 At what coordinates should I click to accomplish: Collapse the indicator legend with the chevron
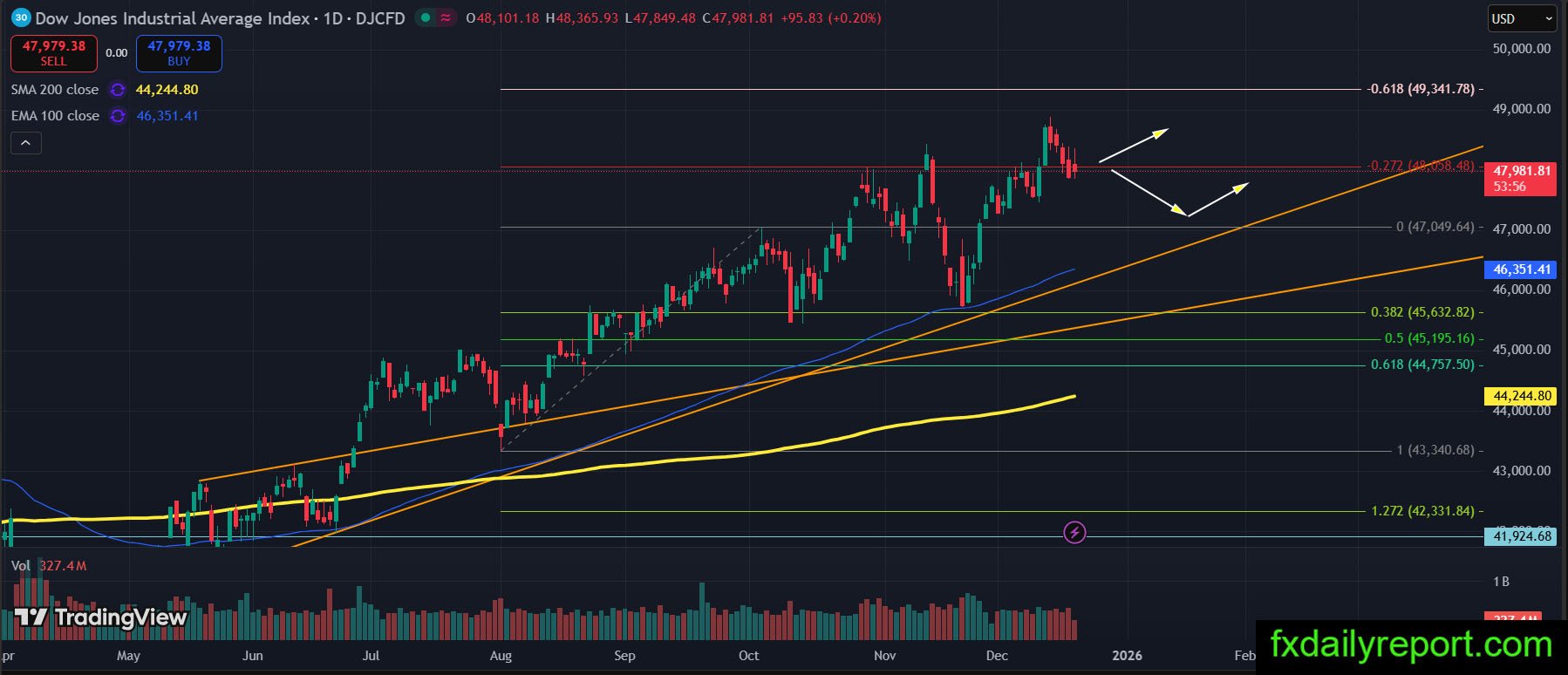pos(26,143)
